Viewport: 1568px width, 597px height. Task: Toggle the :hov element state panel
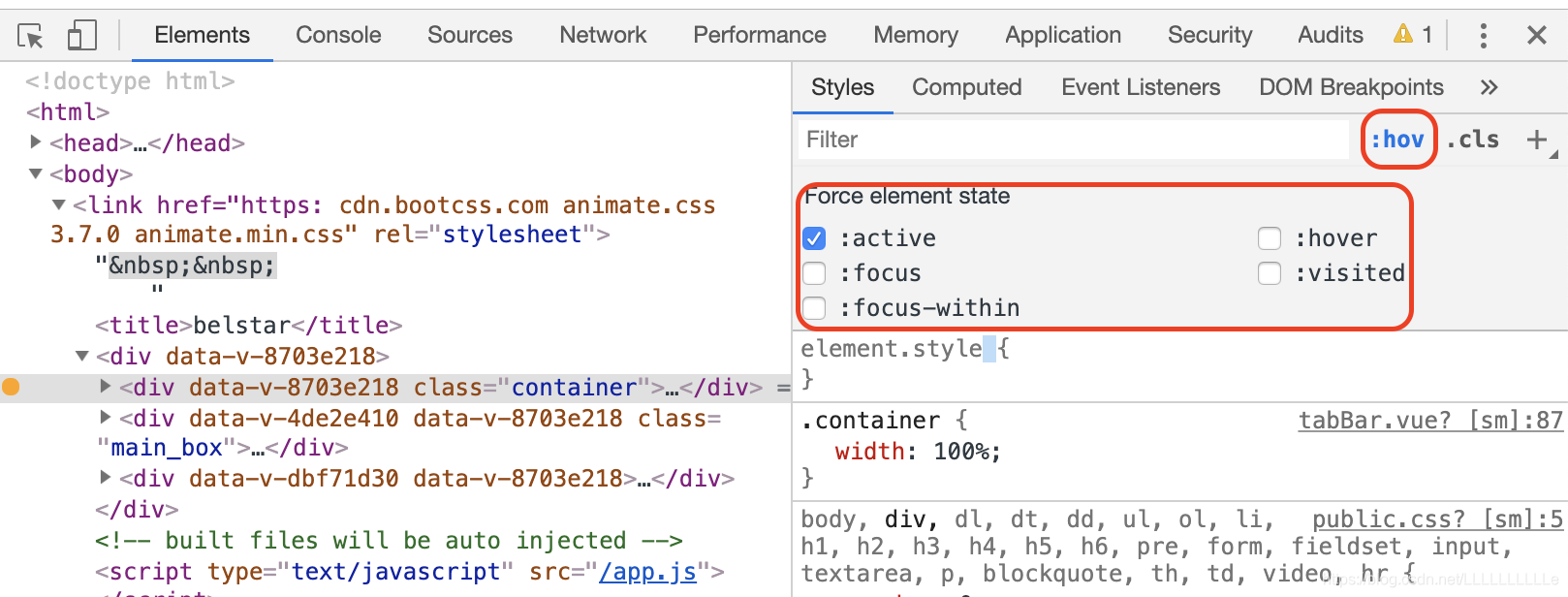tap(1397, 140)
